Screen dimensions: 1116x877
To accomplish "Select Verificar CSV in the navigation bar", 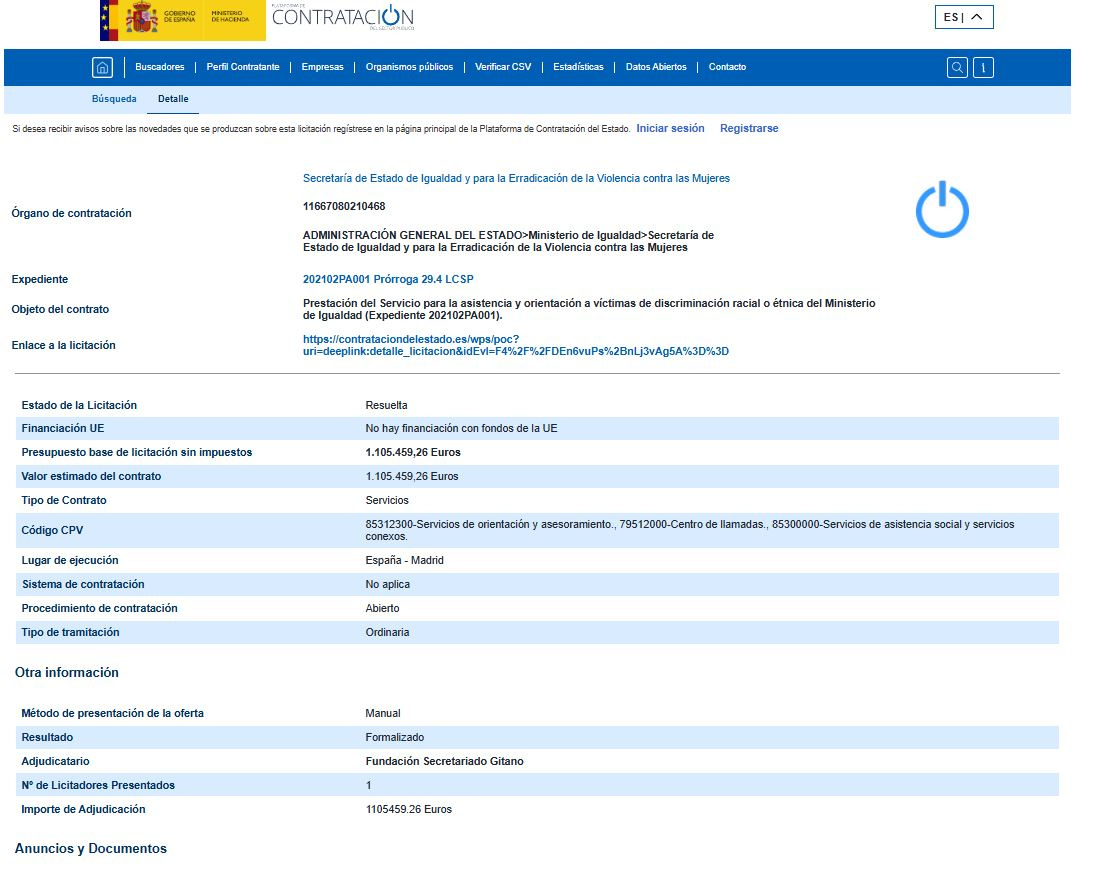I will 503,67.
